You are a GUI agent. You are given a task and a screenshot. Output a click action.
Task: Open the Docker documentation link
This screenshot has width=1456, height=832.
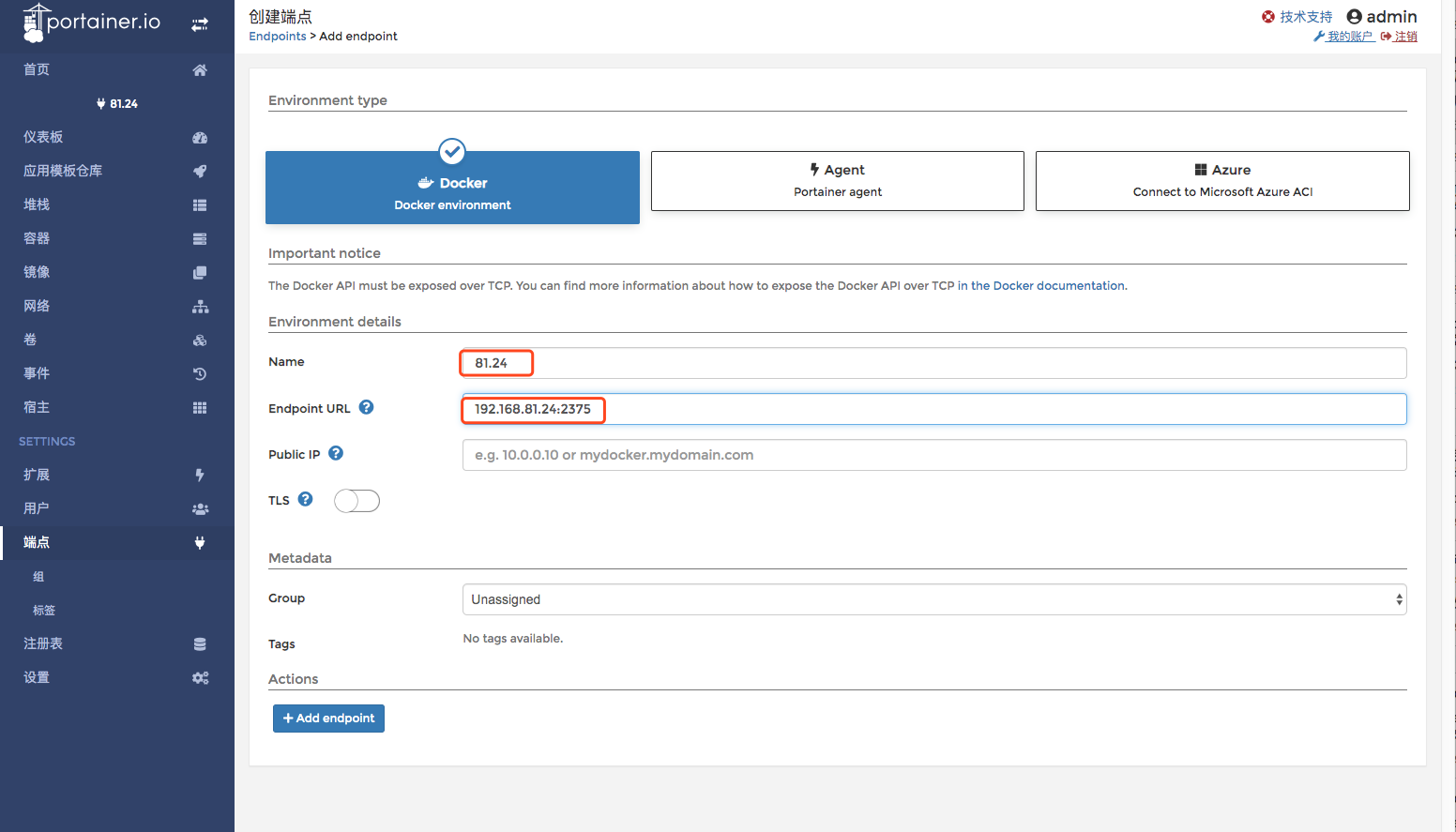pyautogui.click(x=1040, y=286)
